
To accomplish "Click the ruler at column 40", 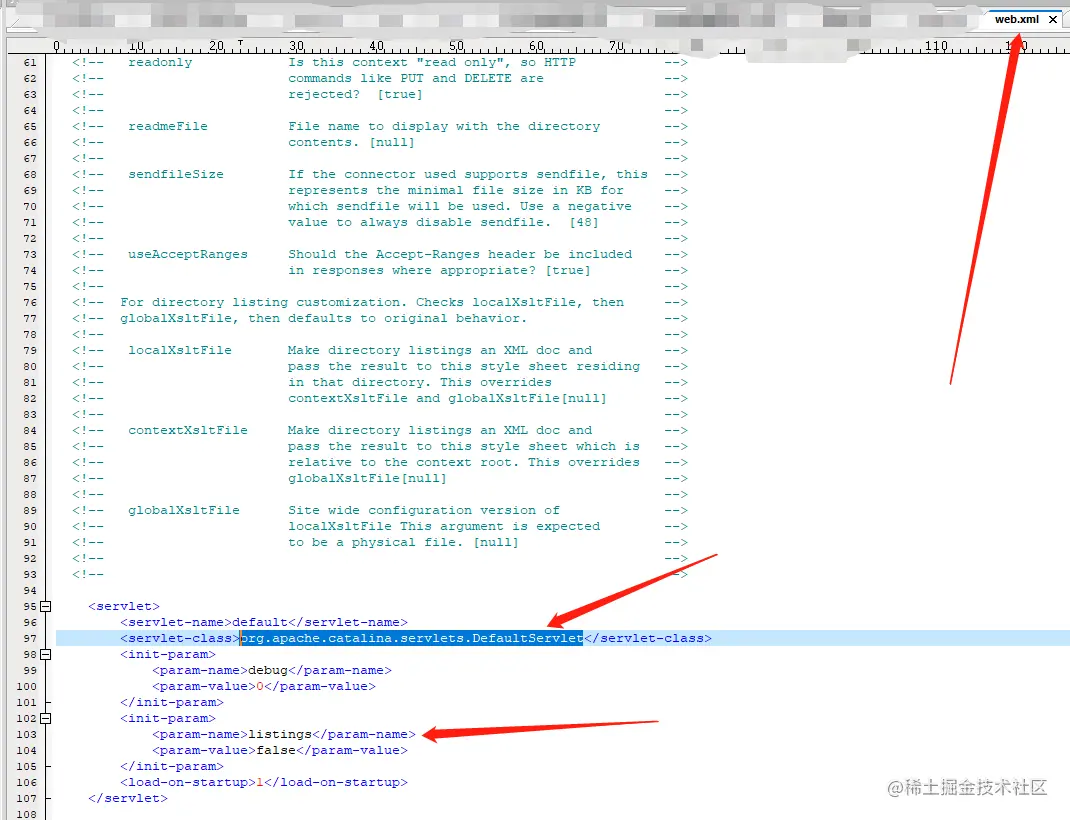I will pyautogui.click(x=376, y=46).
